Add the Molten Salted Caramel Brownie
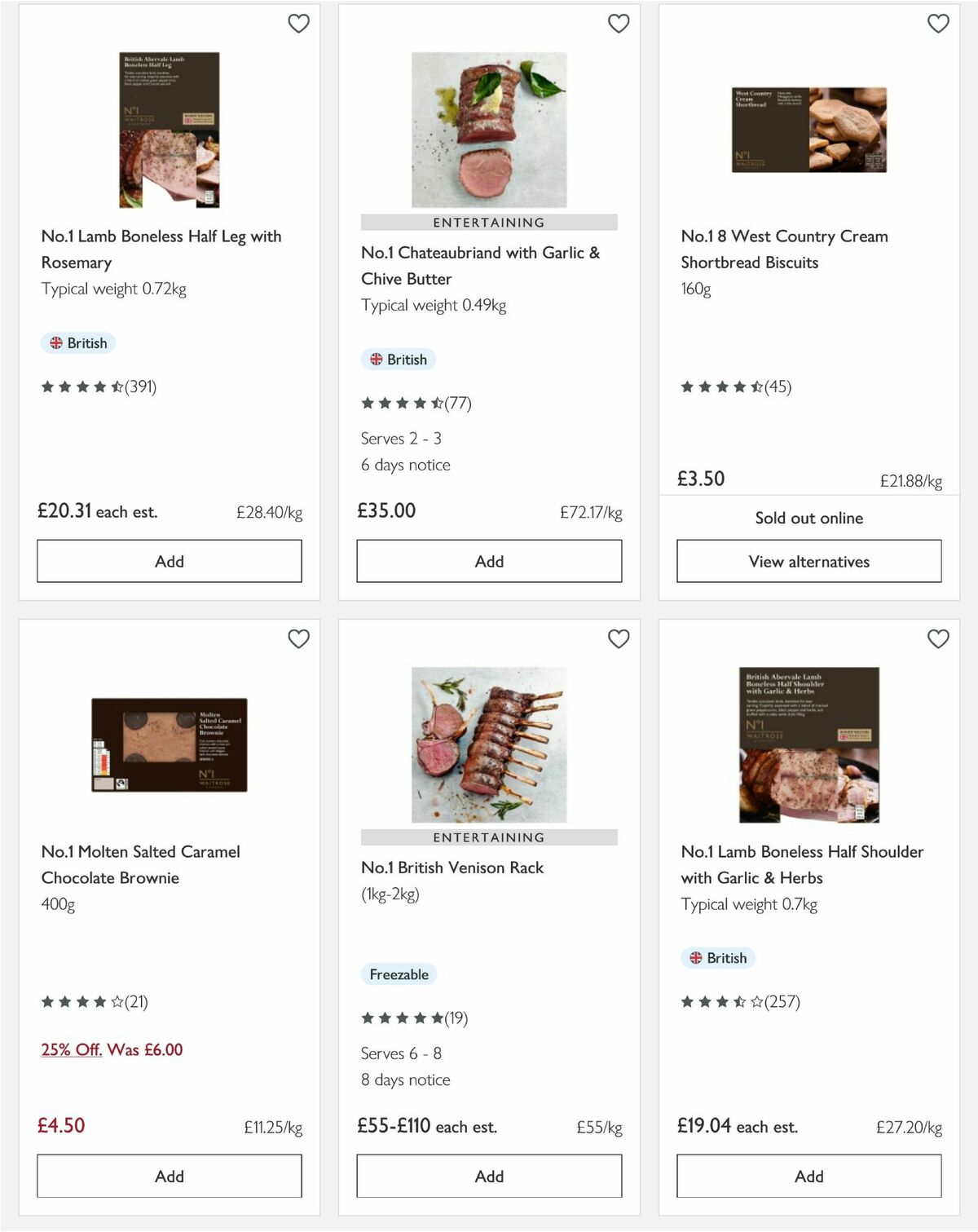 pos(169,1176)
